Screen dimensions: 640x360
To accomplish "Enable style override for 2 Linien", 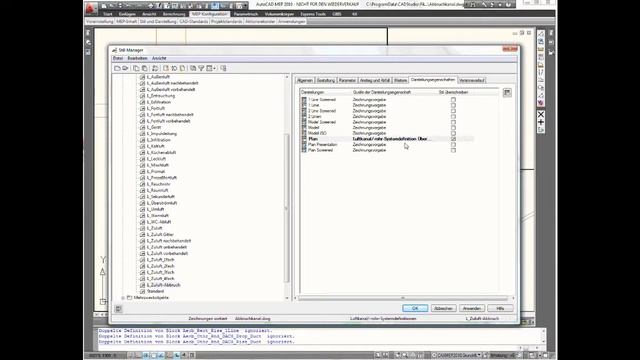I will point(453,117).
